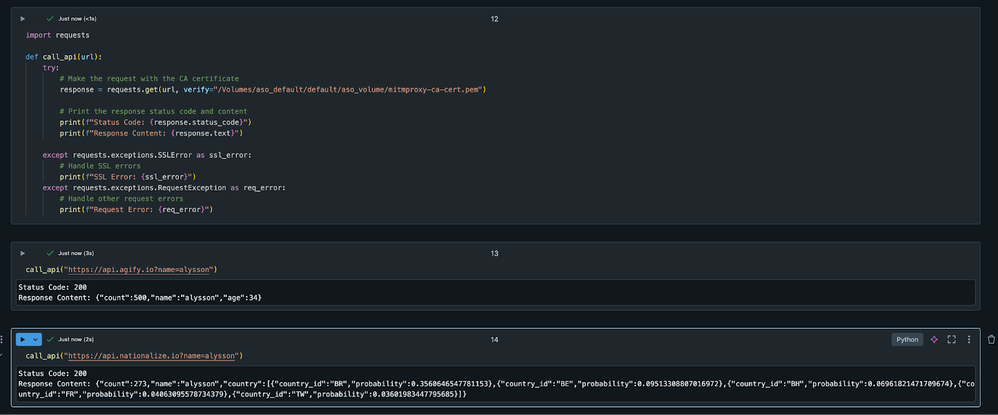
Task: Run cell 13 with its play icon
Action: [23, 253]
